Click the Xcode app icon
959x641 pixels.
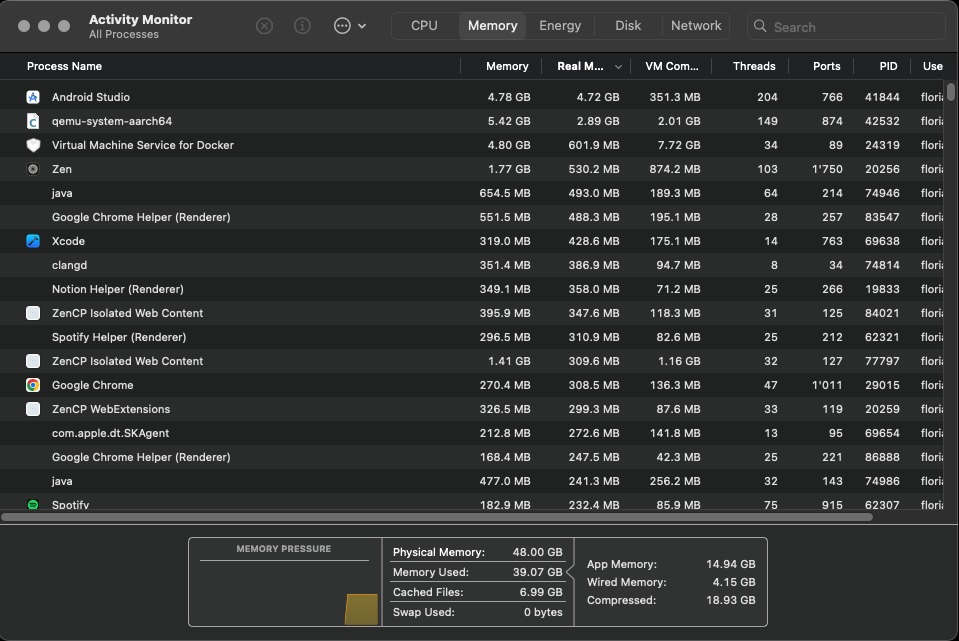coord(33,241)
